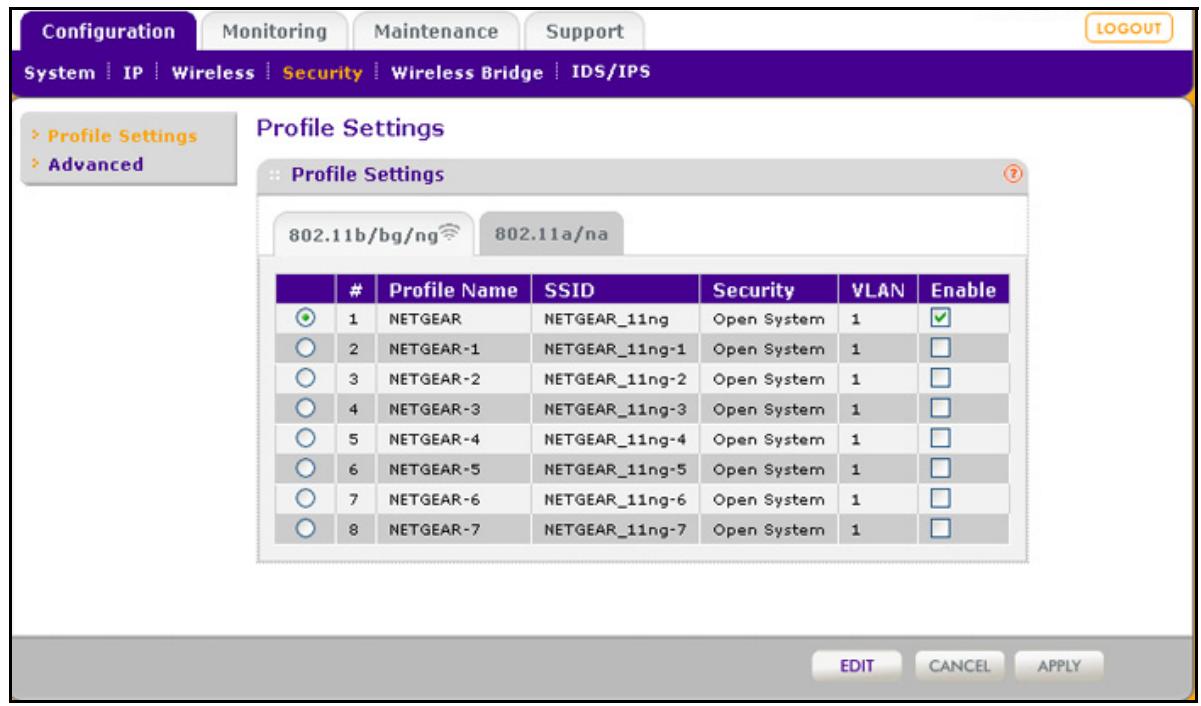The width and height of the screenshot is (1201, 706).
Task: Click the NETGEAR_11ng-4 SSID cell
Action: 616,438
